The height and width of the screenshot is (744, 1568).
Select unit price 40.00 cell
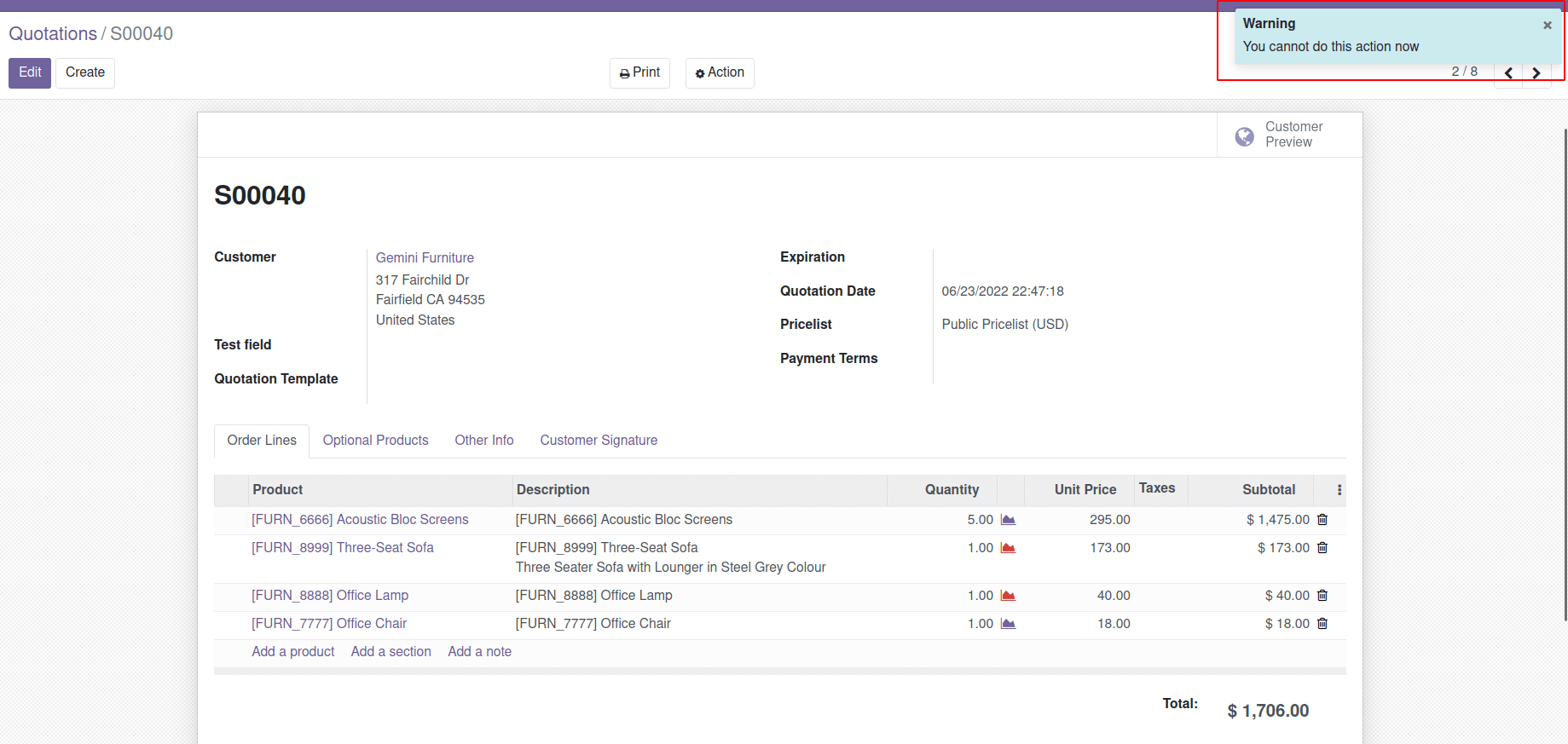1113,596
